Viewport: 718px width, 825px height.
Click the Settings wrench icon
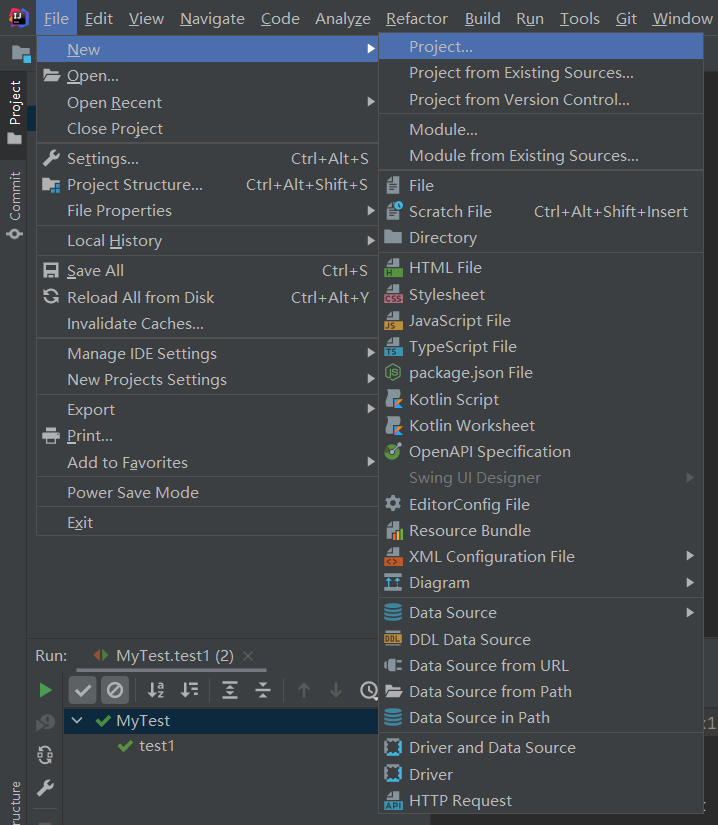pyautogui.click(x=51, y=158)
